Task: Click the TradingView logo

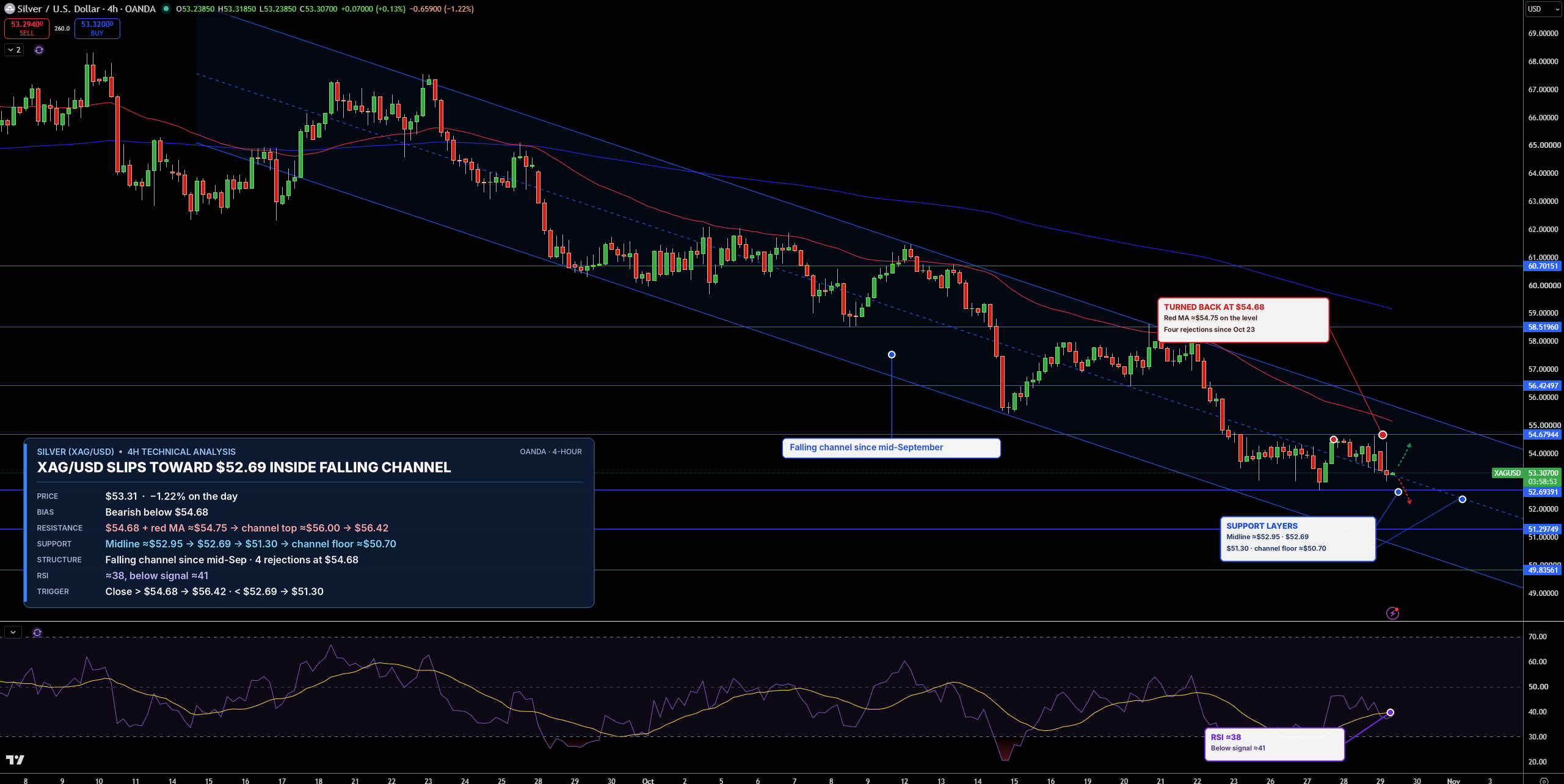Action: pos(15,760)
